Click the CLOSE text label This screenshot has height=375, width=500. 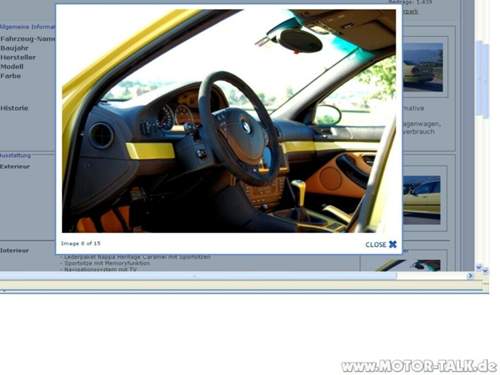pyautogui.click(x=376, y=245)
